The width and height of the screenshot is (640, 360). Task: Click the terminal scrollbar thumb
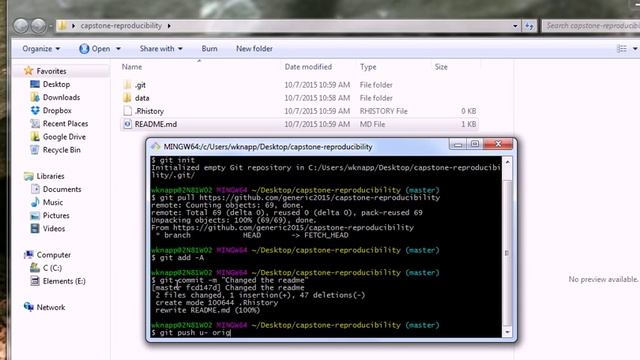(x=507, y=253)
